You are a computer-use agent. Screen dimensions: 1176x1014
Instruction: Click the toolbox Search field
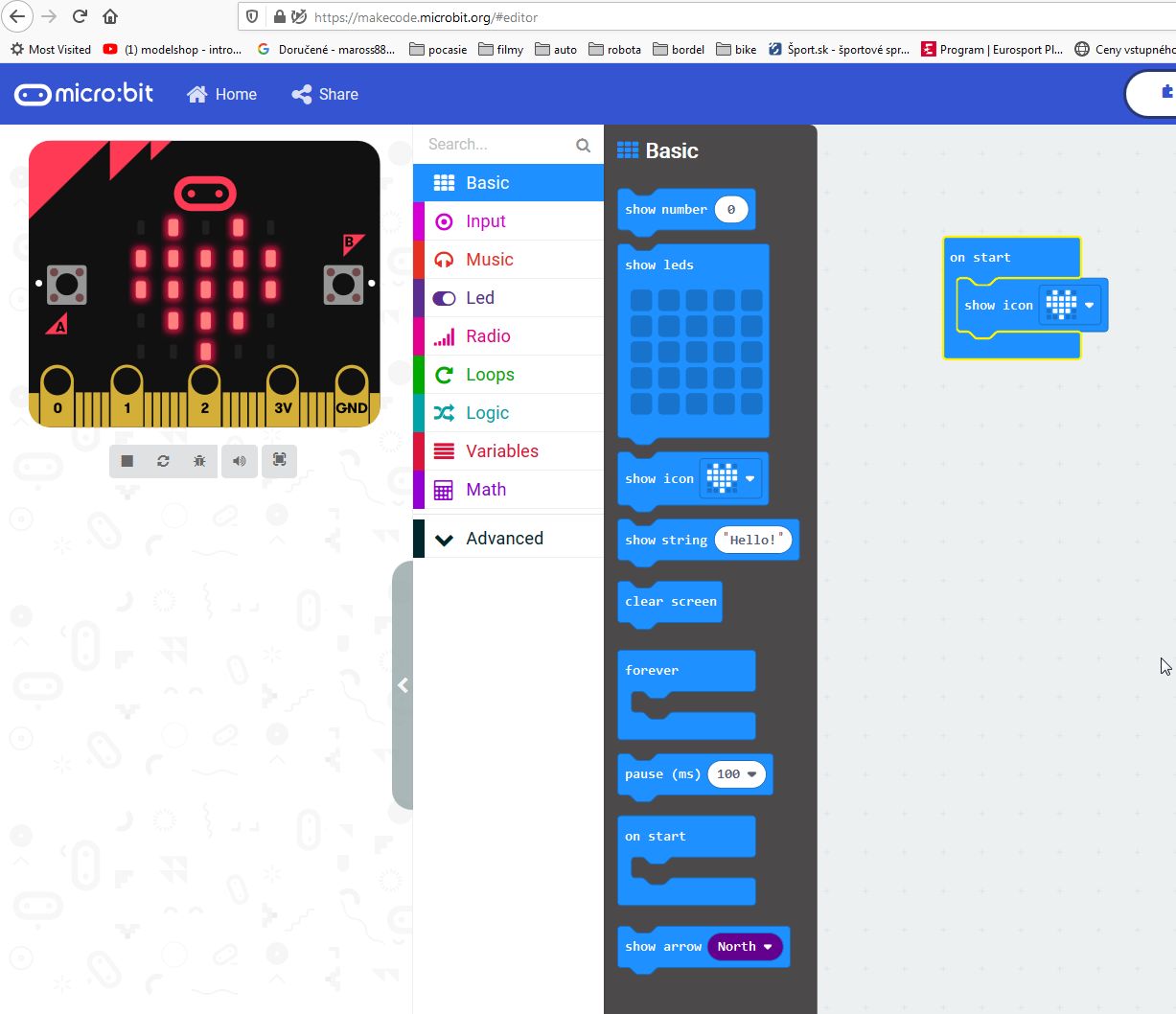pos(496,145)
